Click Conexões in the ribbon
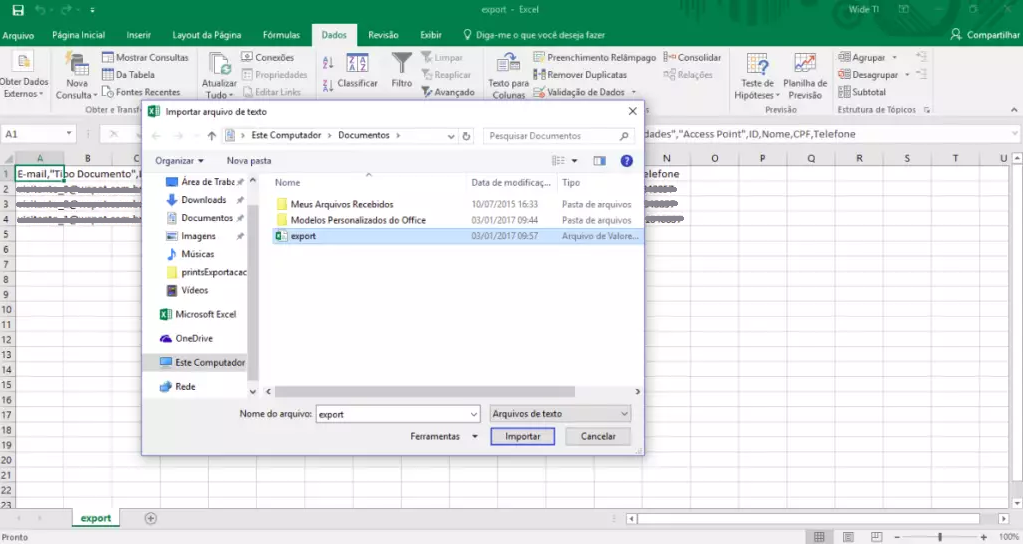Screen dimensions: 1023x545 [268, 57]
